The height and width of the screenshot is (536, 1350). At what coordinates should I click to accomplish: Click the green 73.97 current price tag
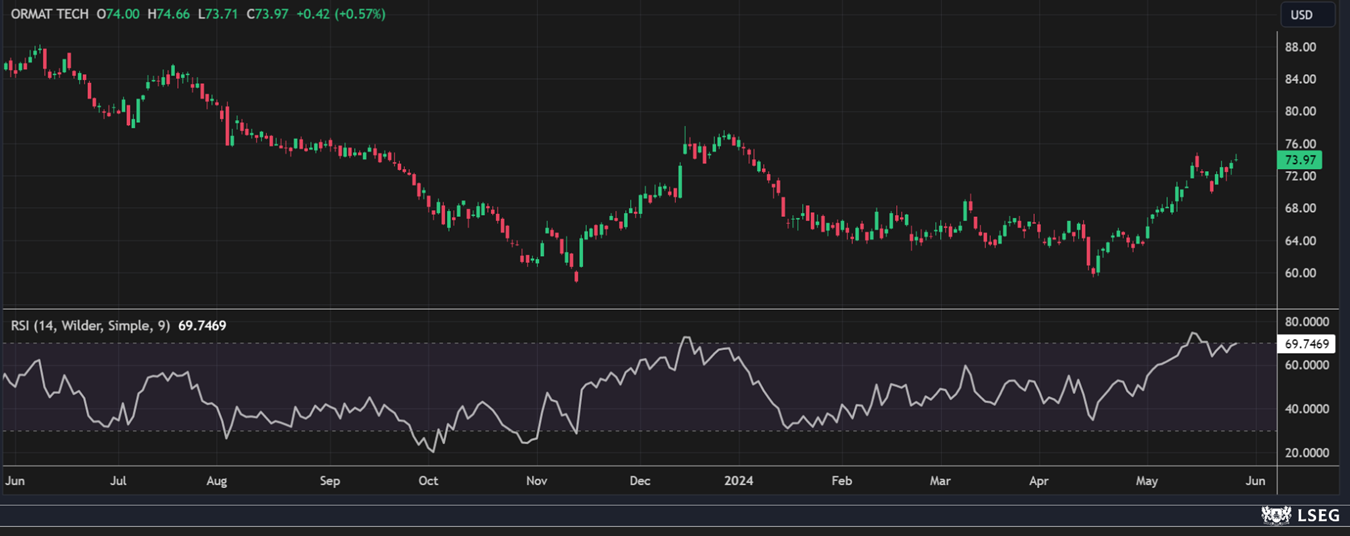(x=1299, y=160)
